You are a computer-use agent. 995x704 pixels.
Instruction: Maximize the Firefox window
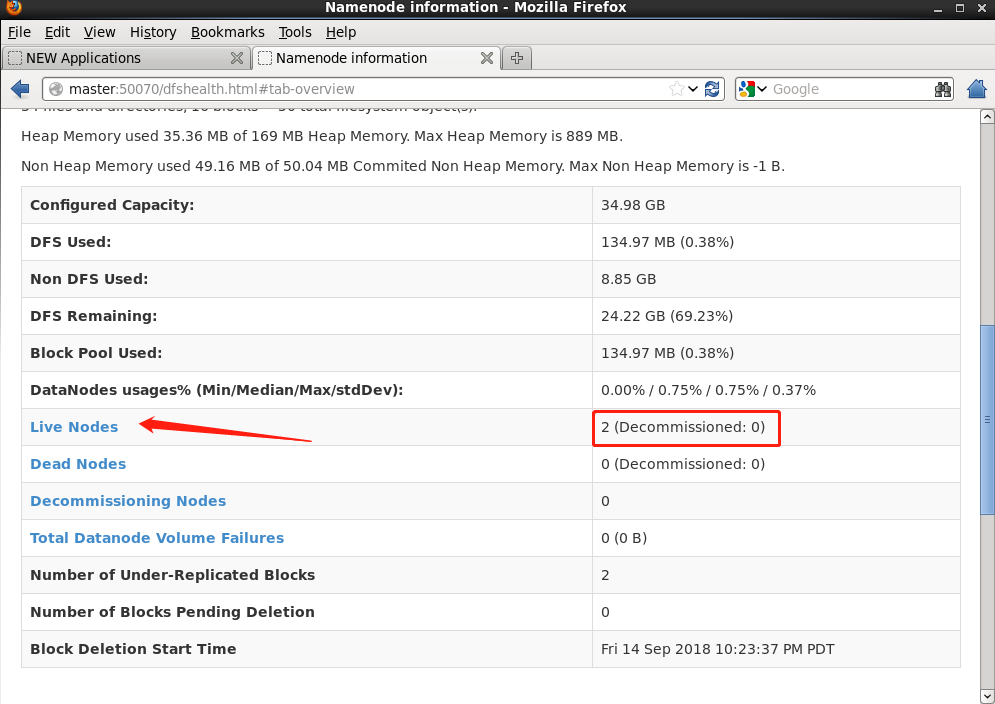tap(960, 8)
